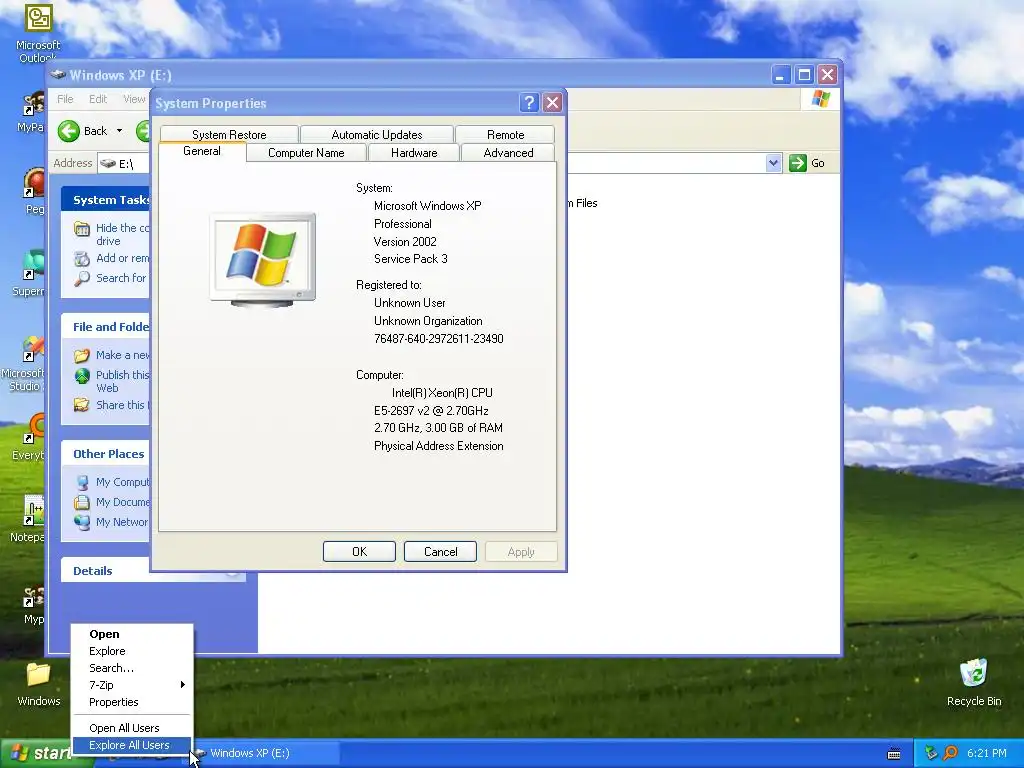Click the Windows XP monitor logo image
The image size is (1024, 768).
(263, 259)
